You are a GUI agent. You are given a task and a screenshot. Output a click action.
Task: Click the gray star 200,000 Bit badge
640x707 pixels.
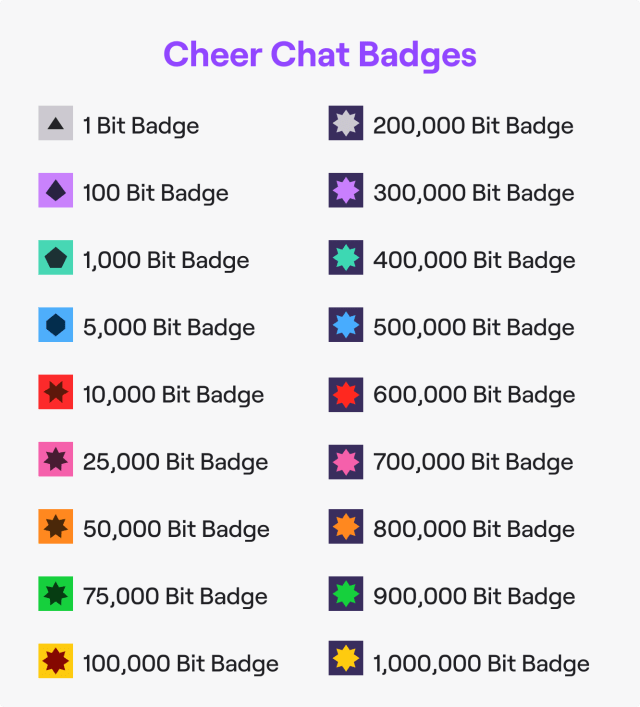[x=345, y=124]
